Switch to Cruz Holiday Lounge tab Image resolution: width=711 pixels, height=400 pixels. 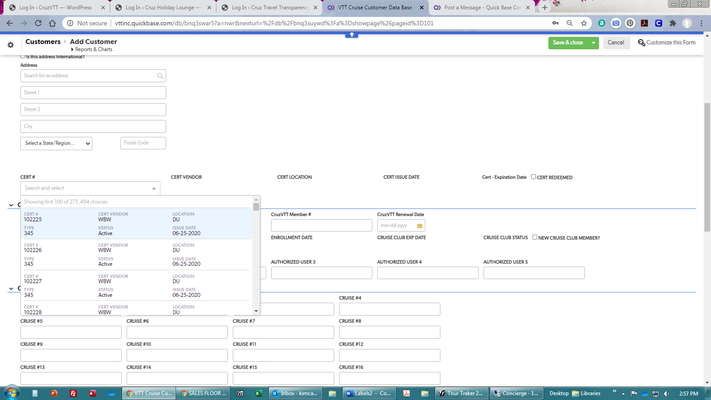point(162,7)
